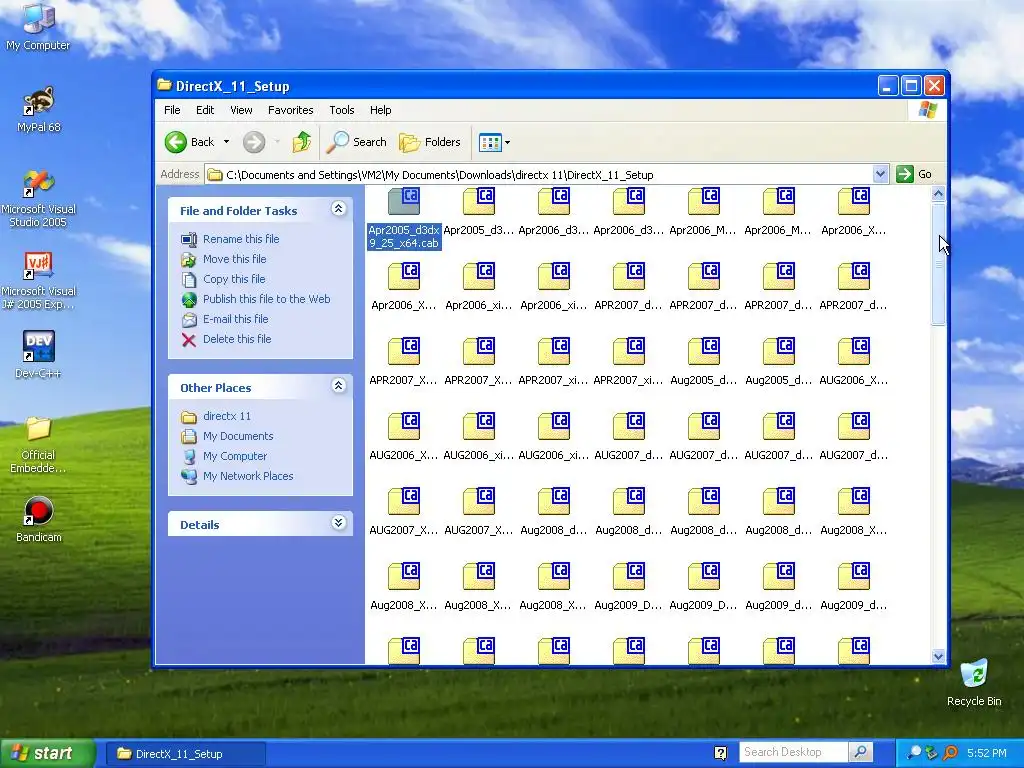1024x768 pixels.
Task: Select the Apr2005_d3dx9_25_x64.cab file icon
Action: [404, 201]
